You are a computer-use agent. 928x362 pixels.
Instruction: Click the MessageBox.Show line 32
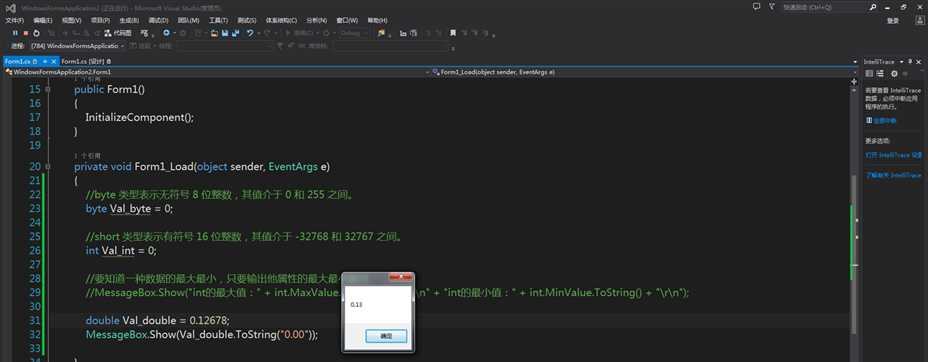coord(202,335)
